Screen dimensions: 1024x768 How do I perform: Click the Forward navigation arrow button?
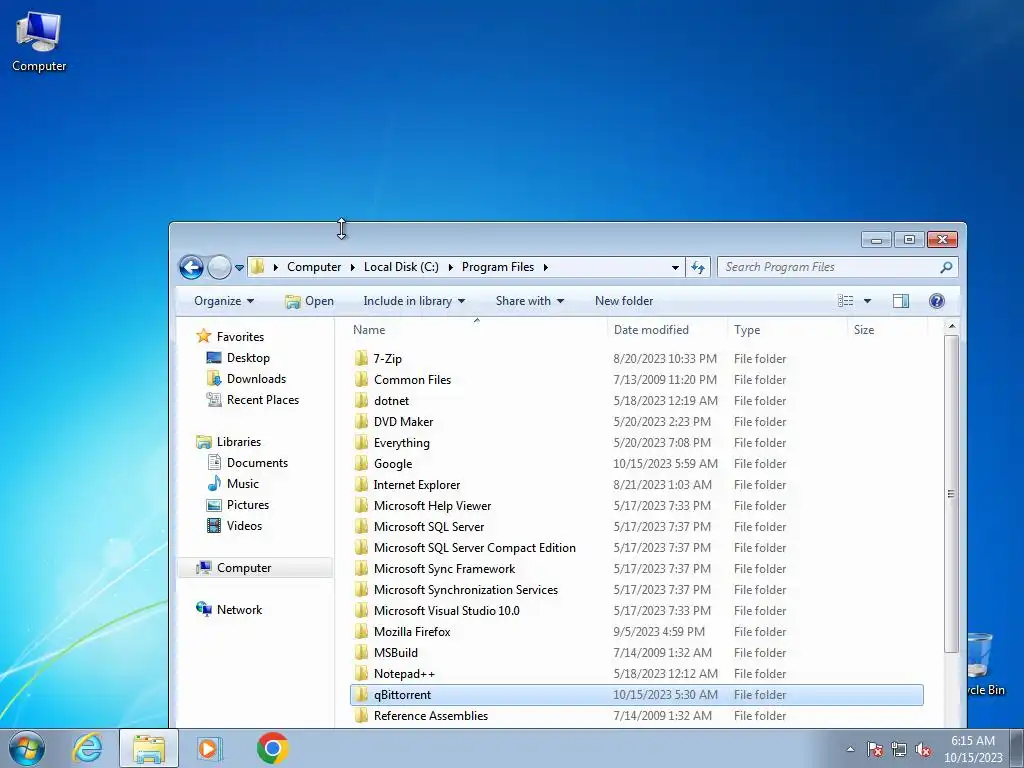tap(219, 267)
